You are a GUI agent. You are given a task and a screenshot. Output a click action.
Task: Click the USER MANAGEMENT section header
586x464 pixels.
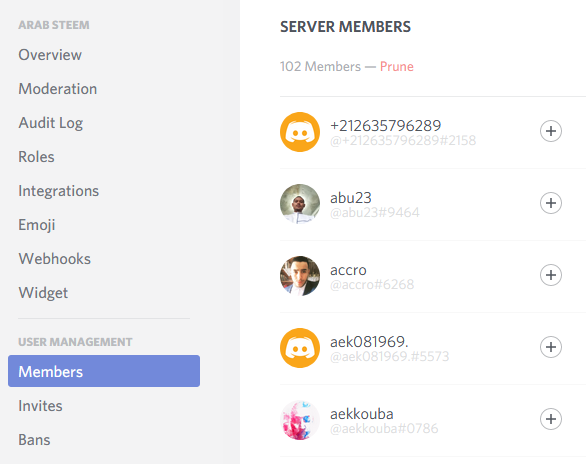click(75, 342)
